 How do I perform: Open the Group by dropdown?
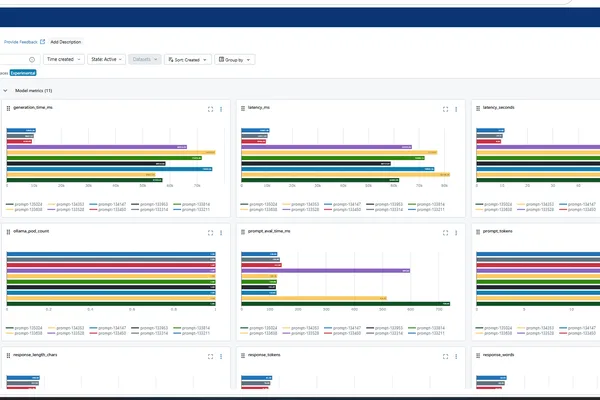tap(235, 60)
